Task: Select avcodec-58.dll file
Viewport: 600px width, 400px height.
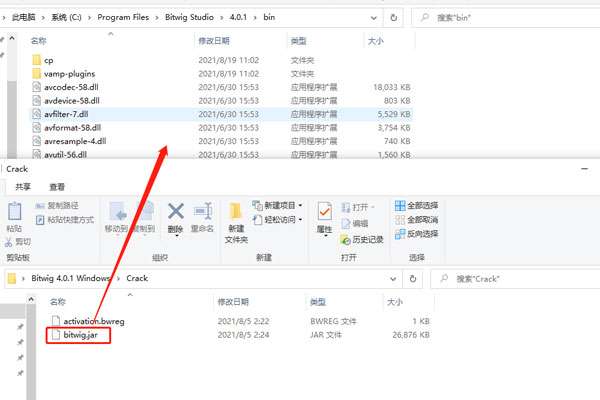Action: 71,87
